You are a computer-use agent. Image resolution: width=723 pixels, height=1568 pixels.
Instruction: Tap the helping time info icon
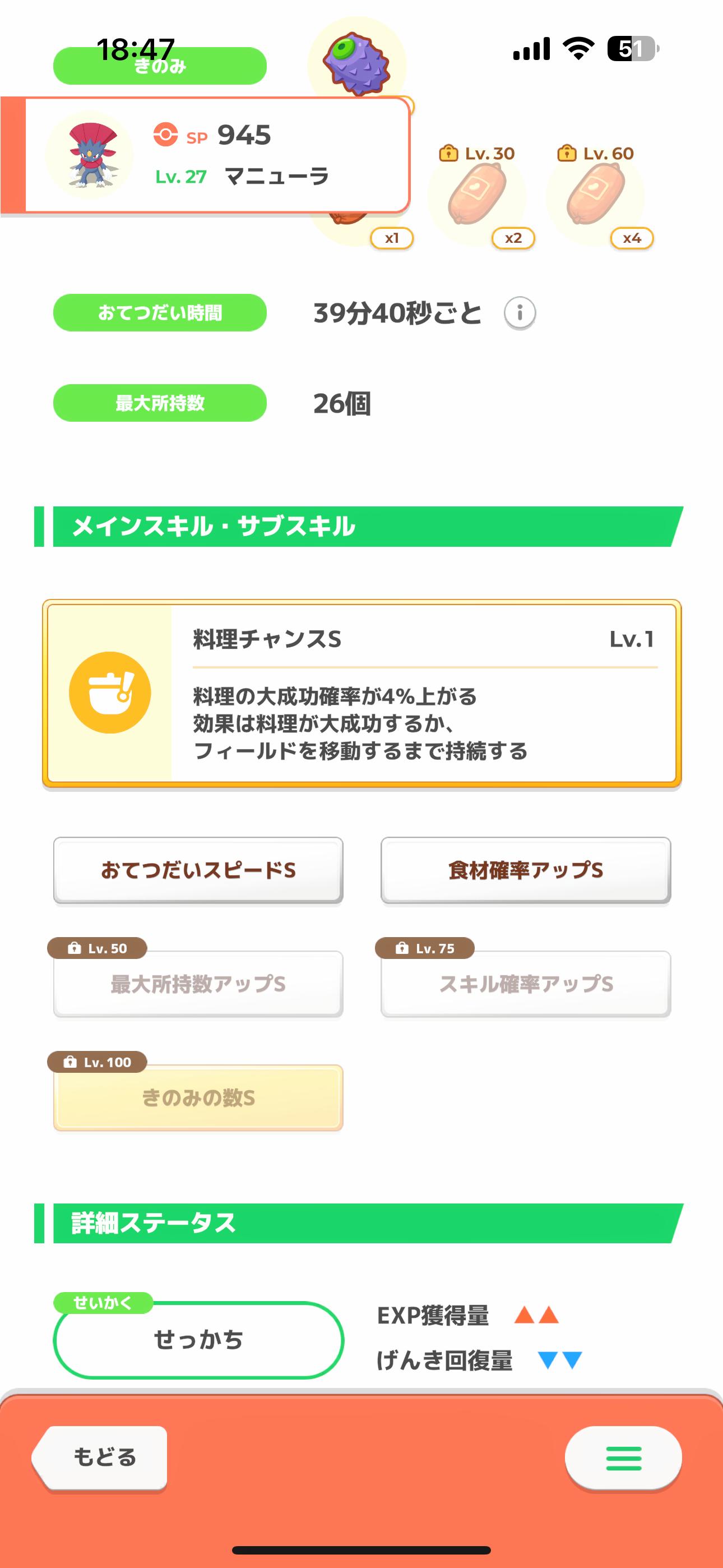point(520,313)
